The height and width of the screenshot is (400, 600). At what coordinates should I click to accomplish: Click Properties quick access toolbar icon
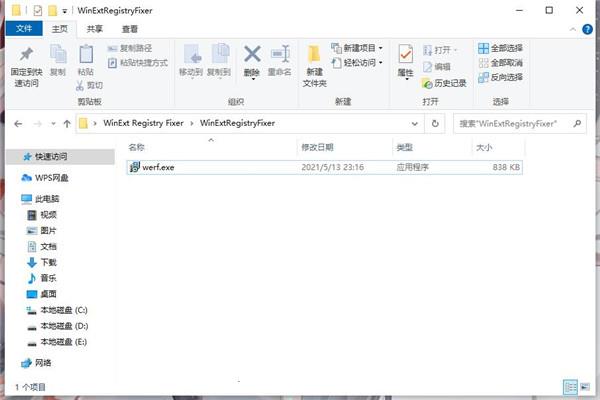point(38,10)
